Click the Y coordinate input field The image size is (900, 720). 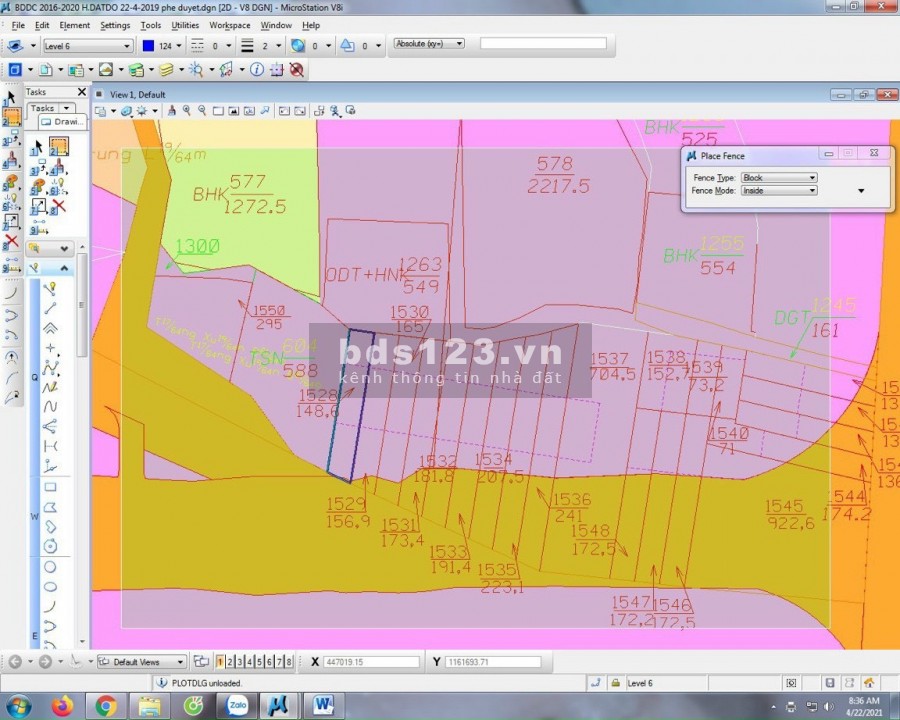[492, 662]
